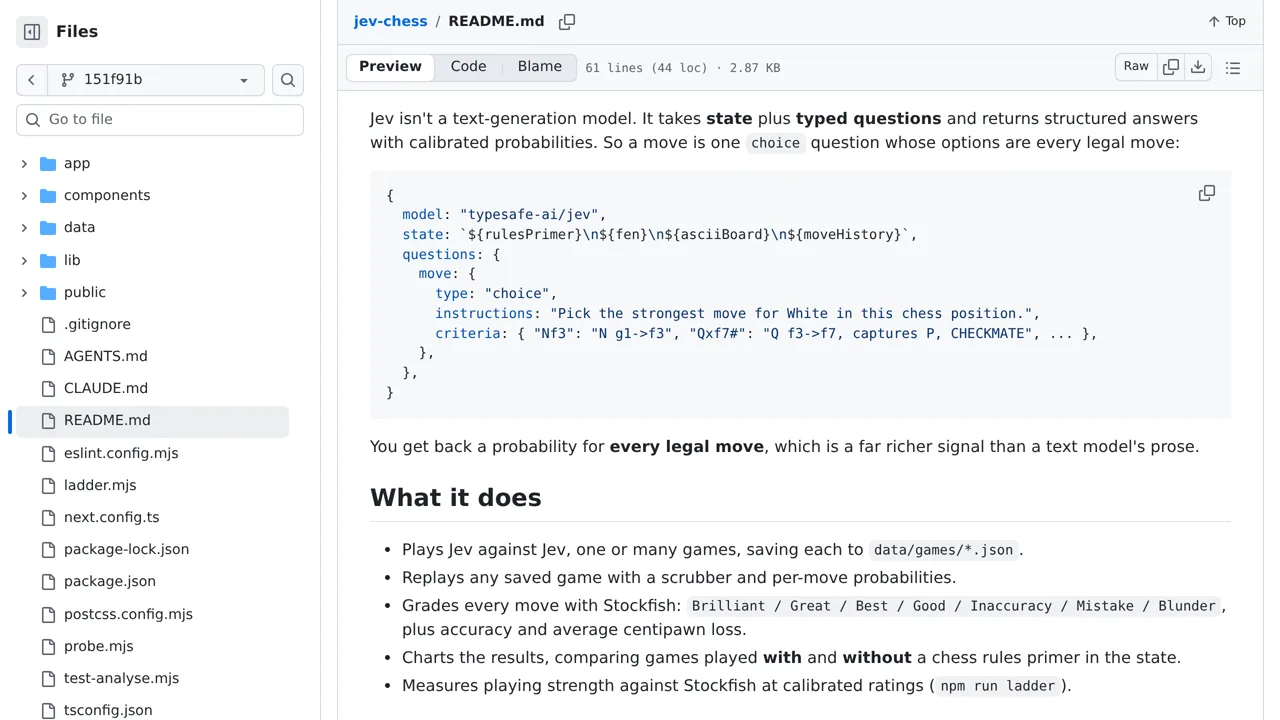This screenshot has width=1280, height=720.
Task: Expand the app folder chevron
Action: click(x=24, y=163)
